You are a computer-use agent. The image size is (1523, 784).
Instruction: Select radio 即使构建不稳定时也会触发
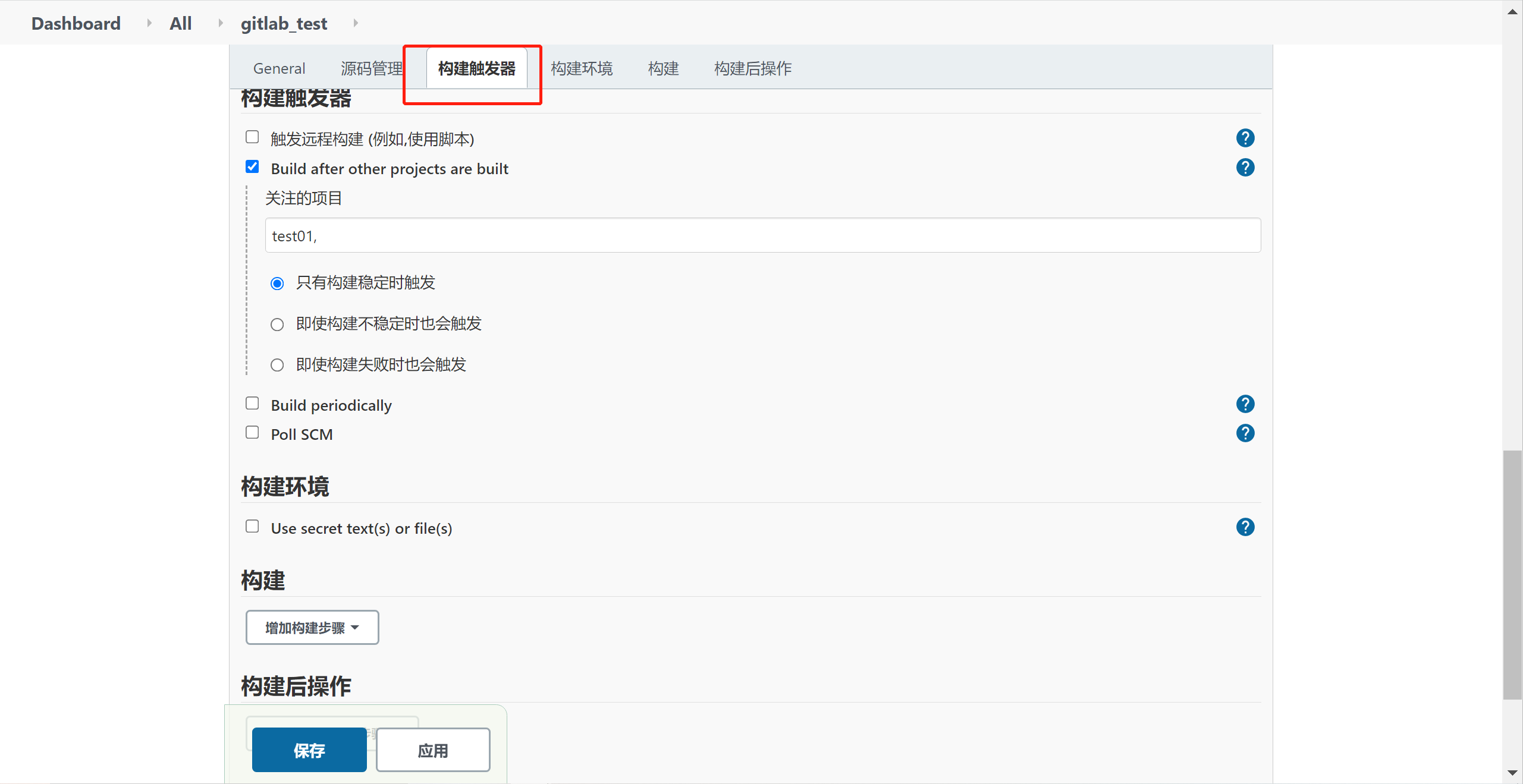tap(277, 325)
